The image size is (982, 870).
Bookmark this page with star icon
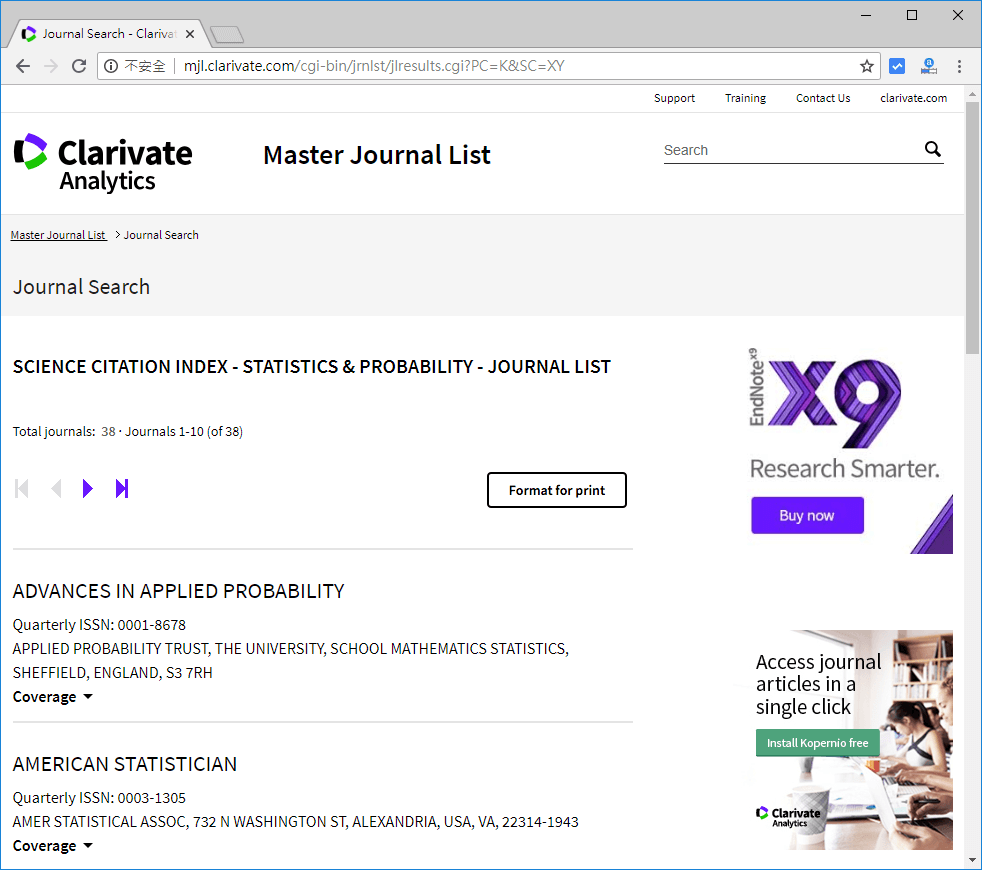(x=866, y=67)
